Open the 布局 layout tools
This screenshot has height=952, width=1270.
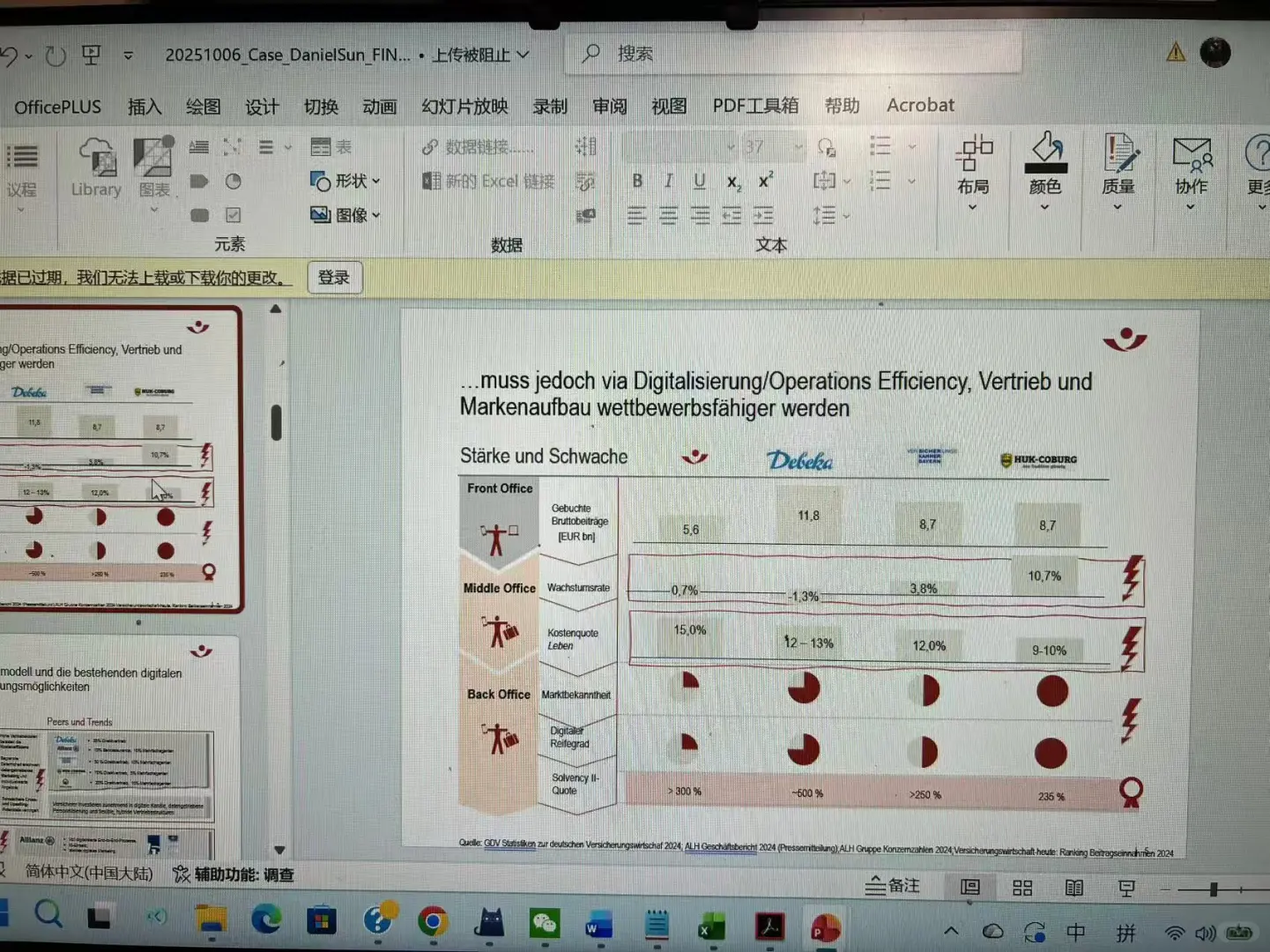click(973, 173)
